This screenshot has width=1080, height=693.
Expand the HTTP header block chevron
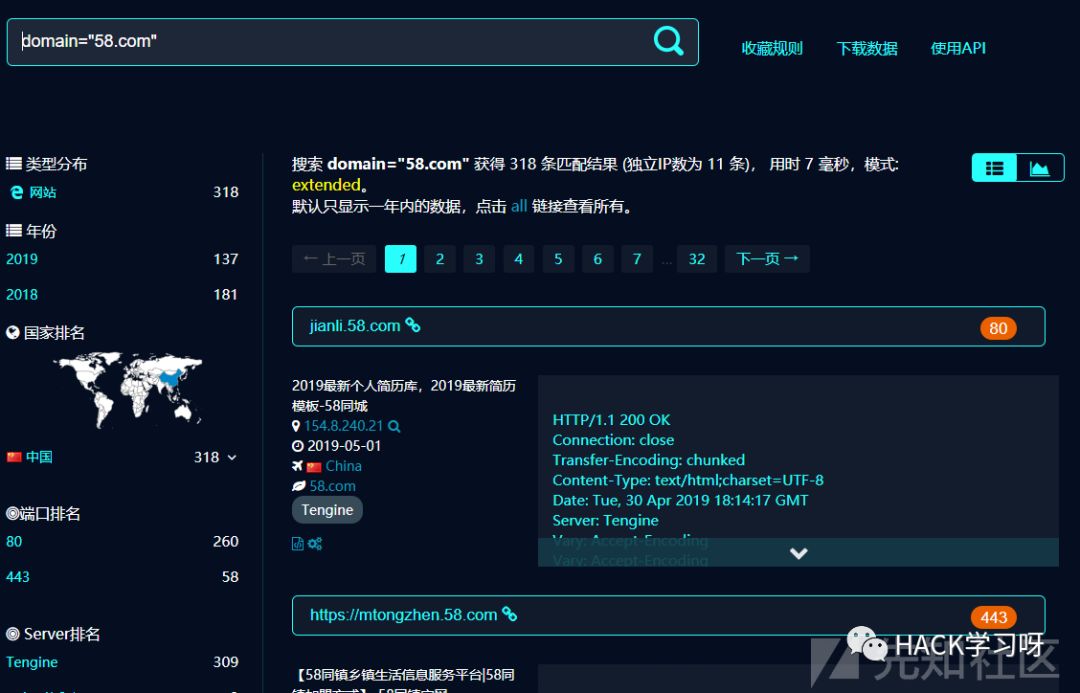798,553
